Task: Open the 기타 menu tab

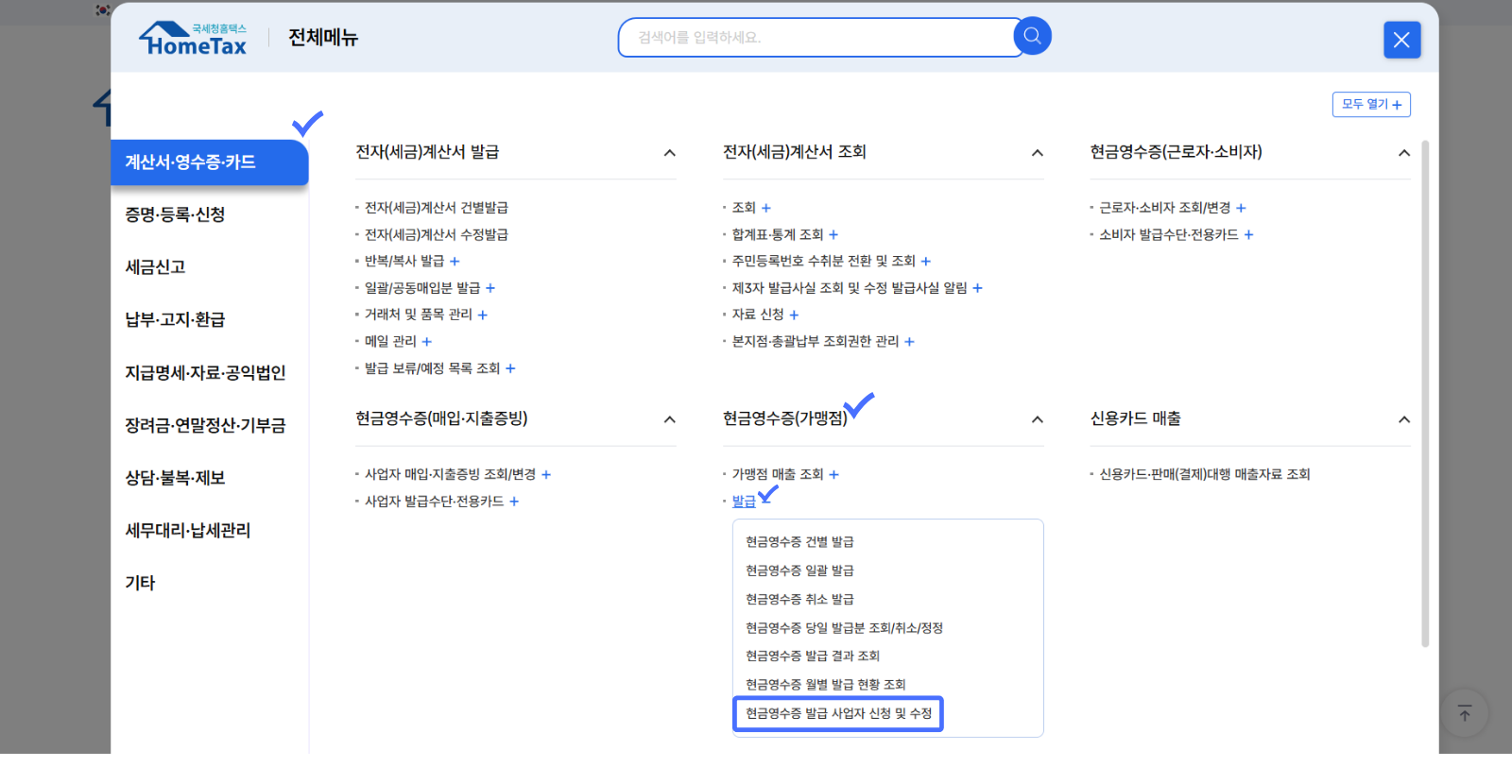Action: [x=140, y=583]
